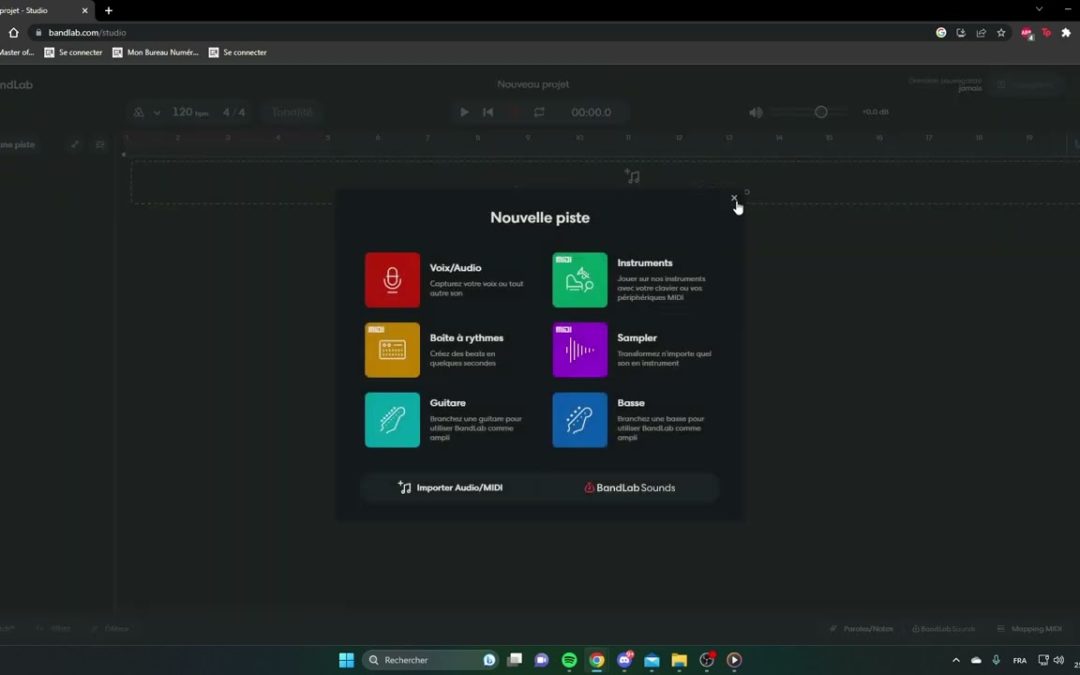
Task: Click the Boîte à rythmes label
Action: coord(466,338)
